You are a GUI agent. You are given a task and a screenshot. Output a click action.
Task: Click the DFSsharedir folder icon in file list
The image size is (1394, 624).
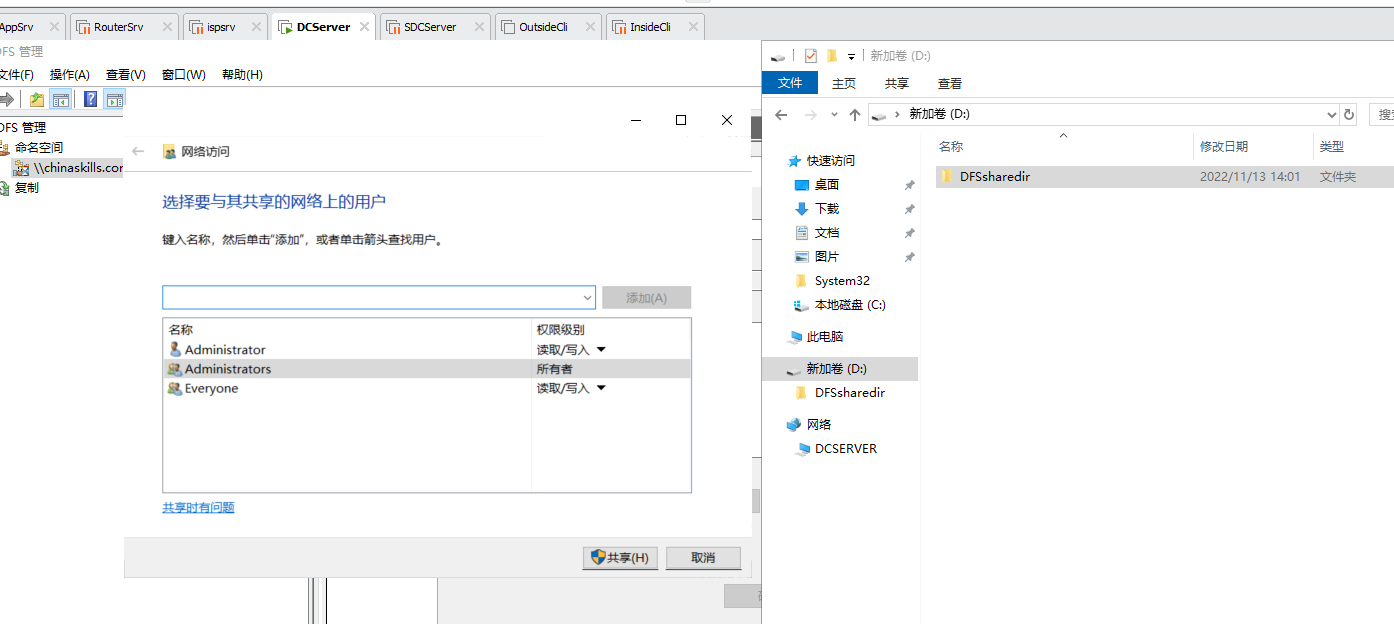pyautogui.click(x=947, y=177)
